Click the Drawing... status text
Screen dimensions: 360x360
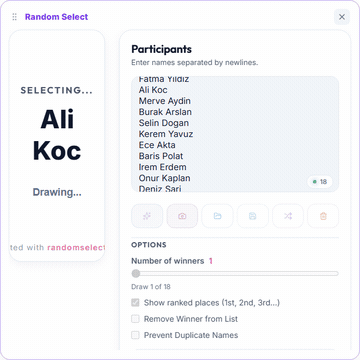(x=57, y=192)
